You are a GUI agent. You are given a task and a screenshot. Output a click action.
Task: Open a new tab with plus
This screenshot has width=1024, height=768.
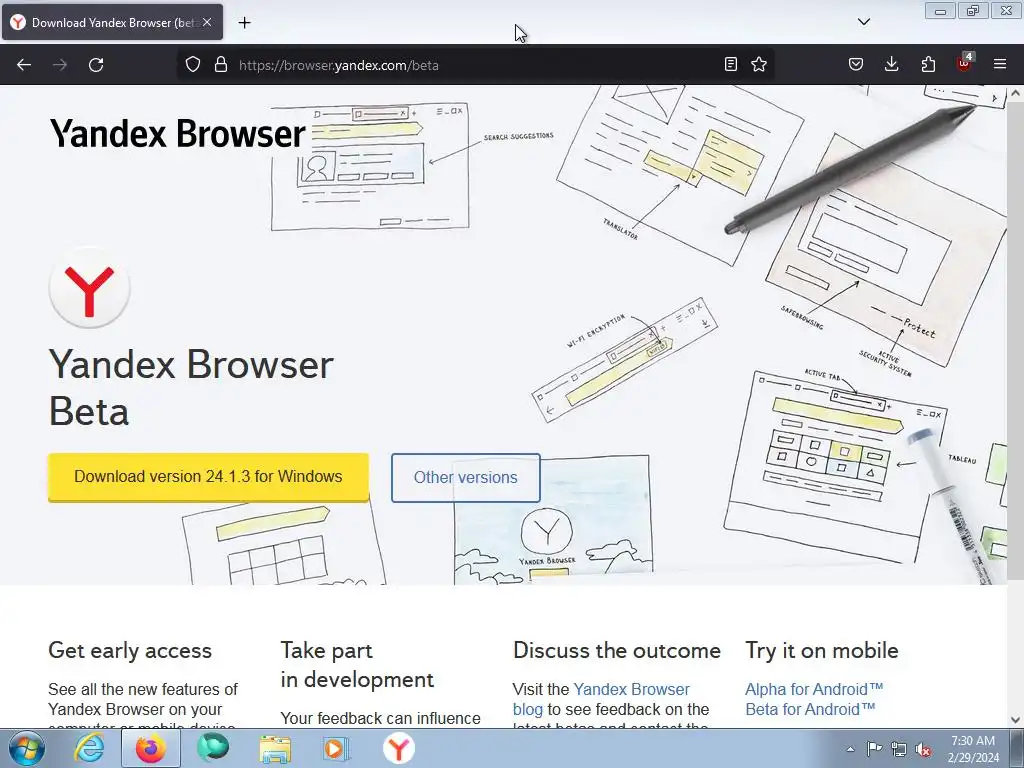pyautogui.click(x=244, y=22)
